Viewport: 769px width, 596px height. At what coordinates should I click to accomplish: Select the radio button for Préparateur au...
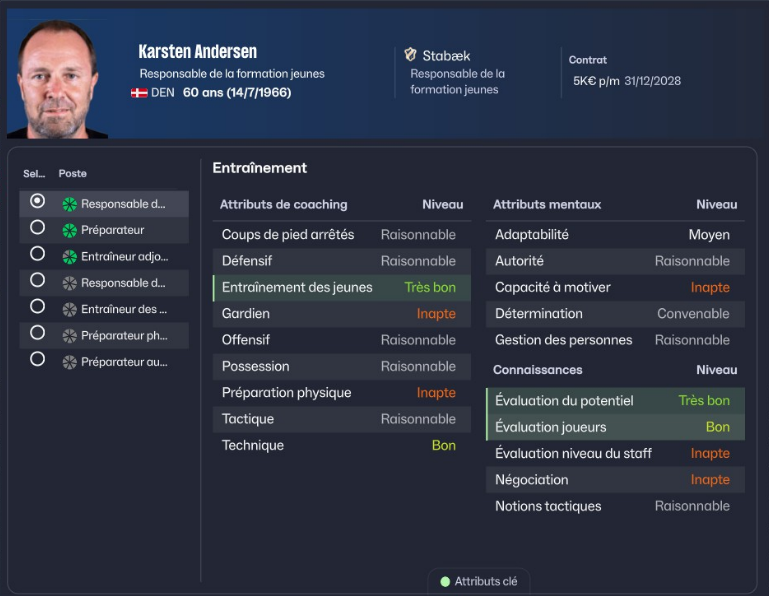point(38,359)
